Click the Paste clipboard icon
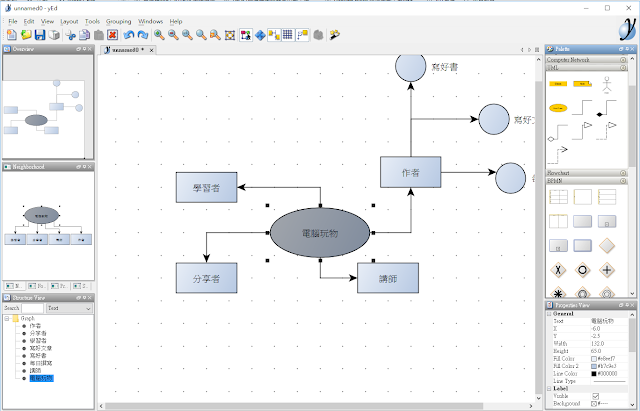The width and height of the screenshot is (640, 411). pos(98,35)
